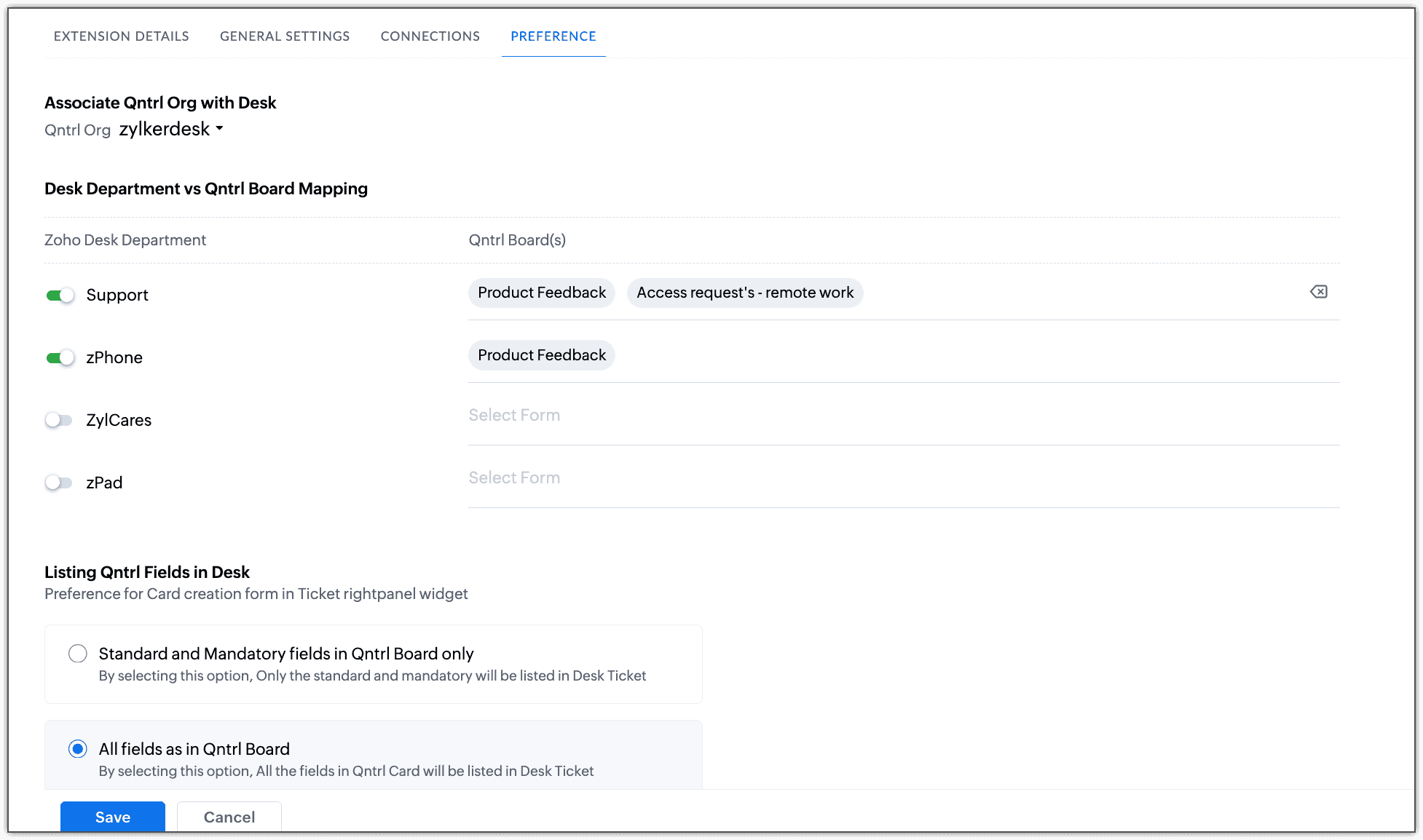Click Product Feedback chip in Support row
This screenshot has height=840, width=1423.
pos(542,293)
